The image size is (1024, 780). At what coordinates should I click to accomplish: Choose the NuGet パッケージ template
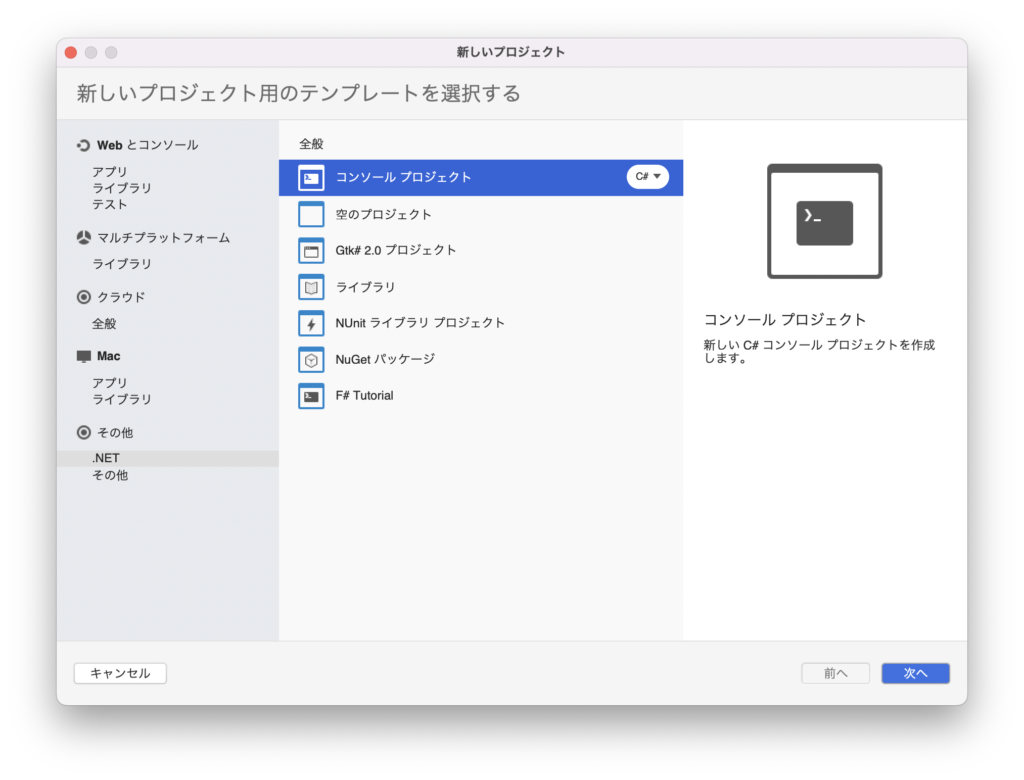(481, 359)
